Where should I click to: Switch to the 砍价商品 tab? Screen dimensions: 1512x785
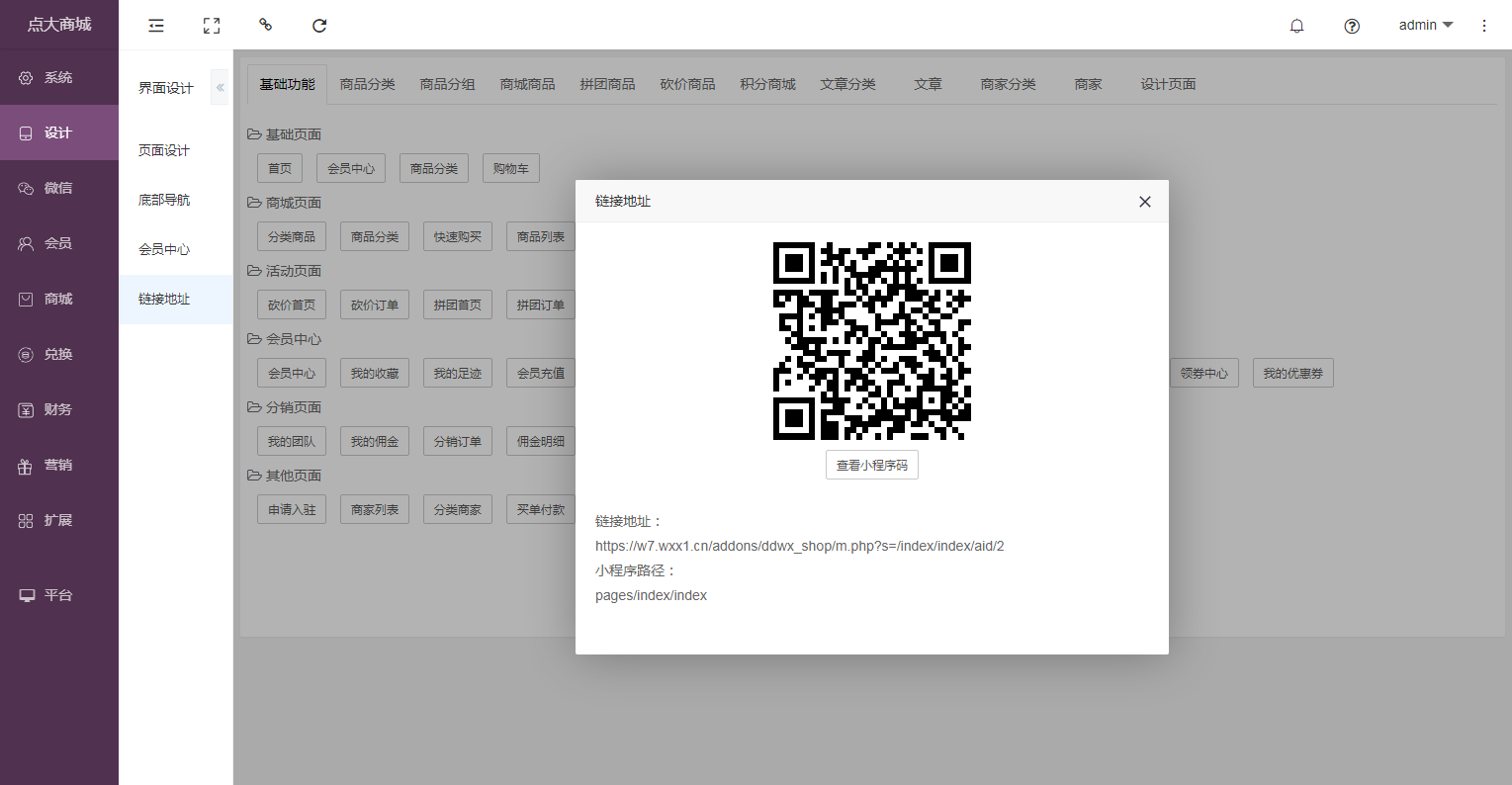688,84
